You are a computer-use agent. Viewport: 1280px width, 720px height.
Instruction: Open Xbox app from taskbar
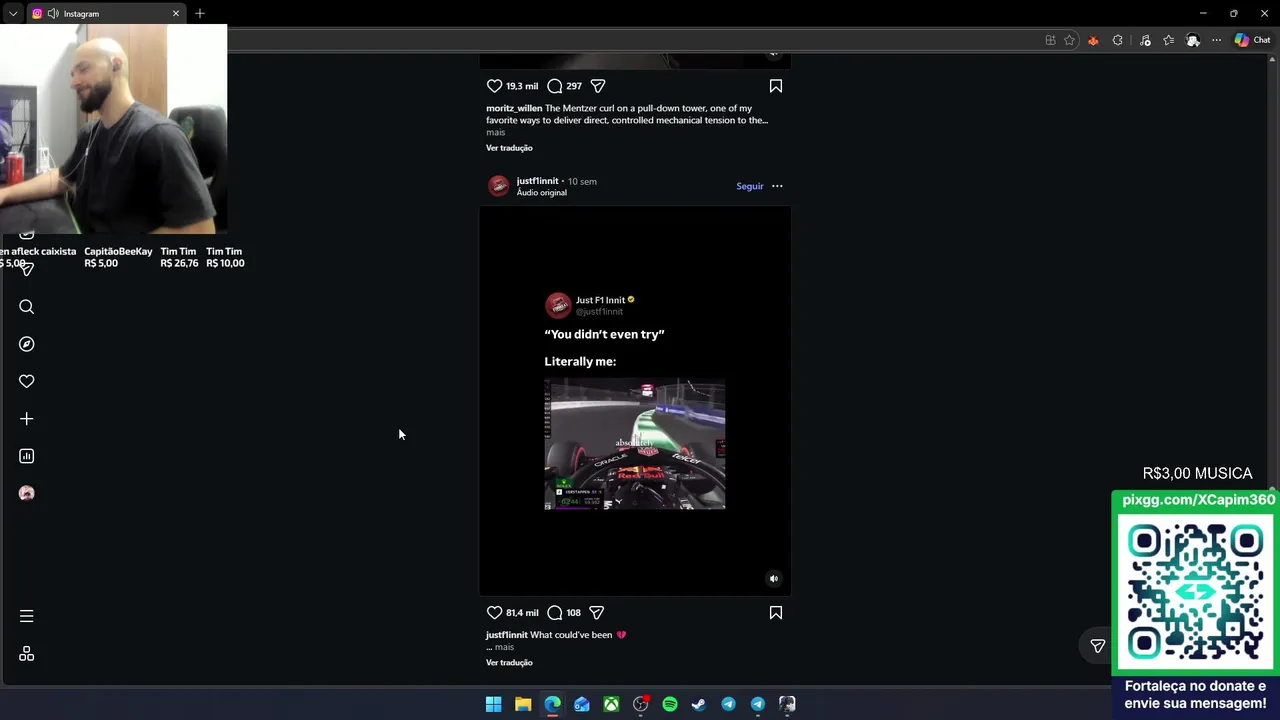click(611, 704)
